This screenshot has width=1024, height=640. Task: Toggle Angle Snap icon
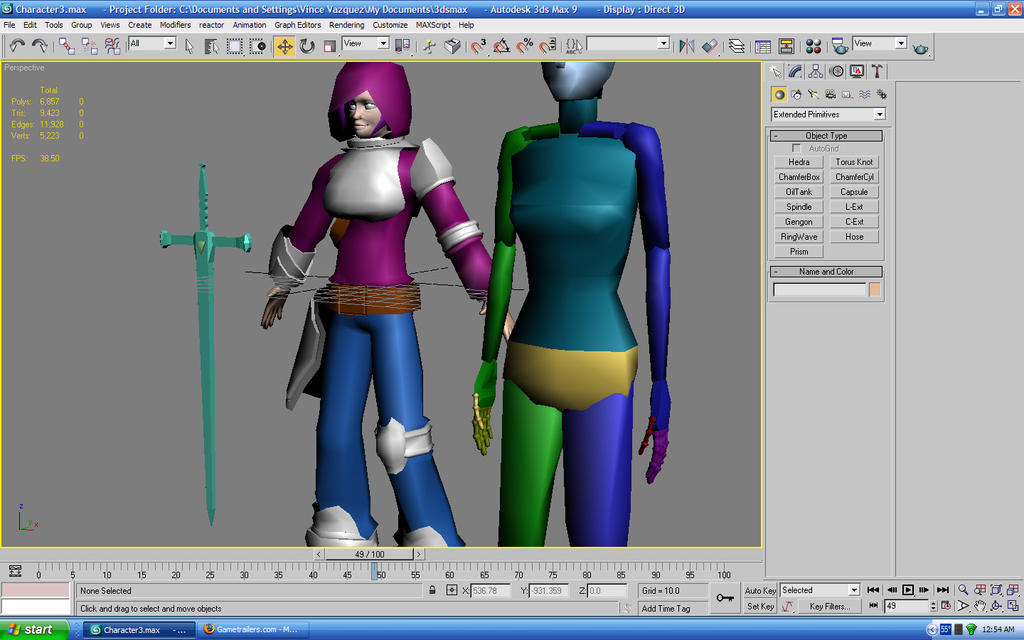[502, 46]
